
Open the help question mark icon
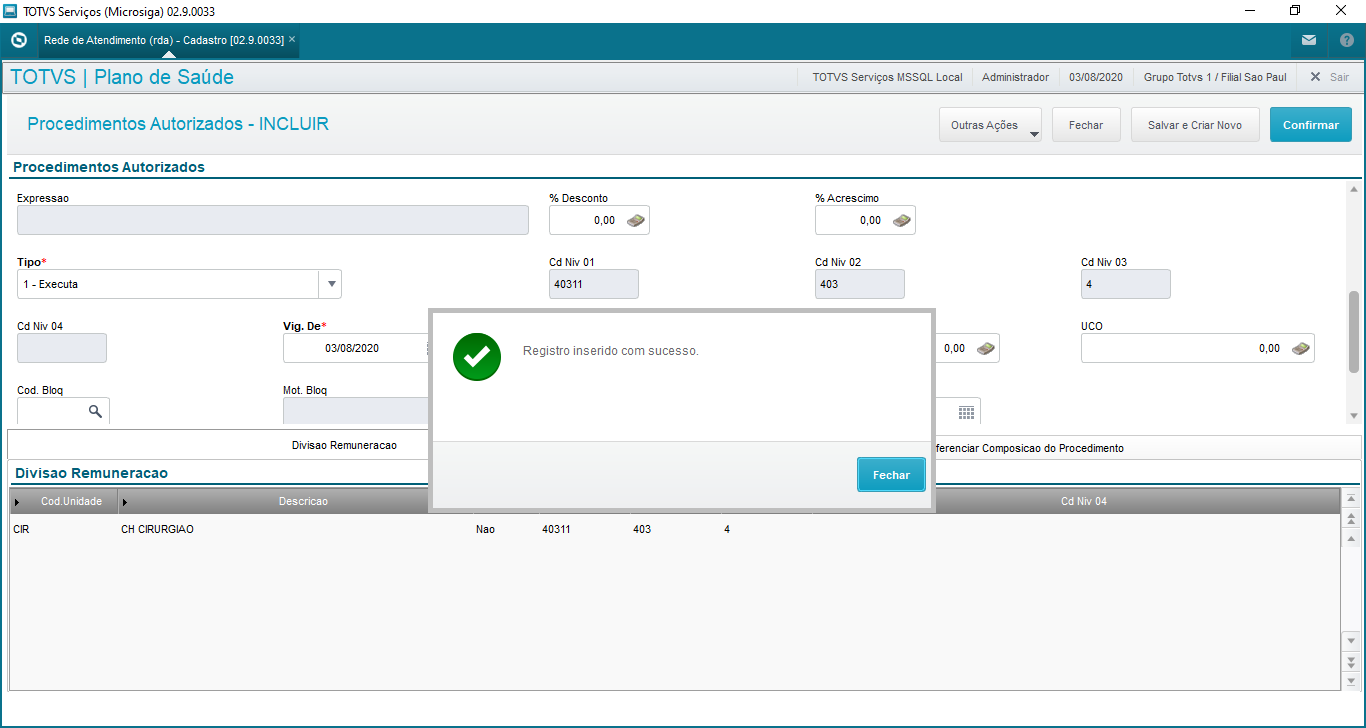pyautogui.click(x=1346, y=40)
